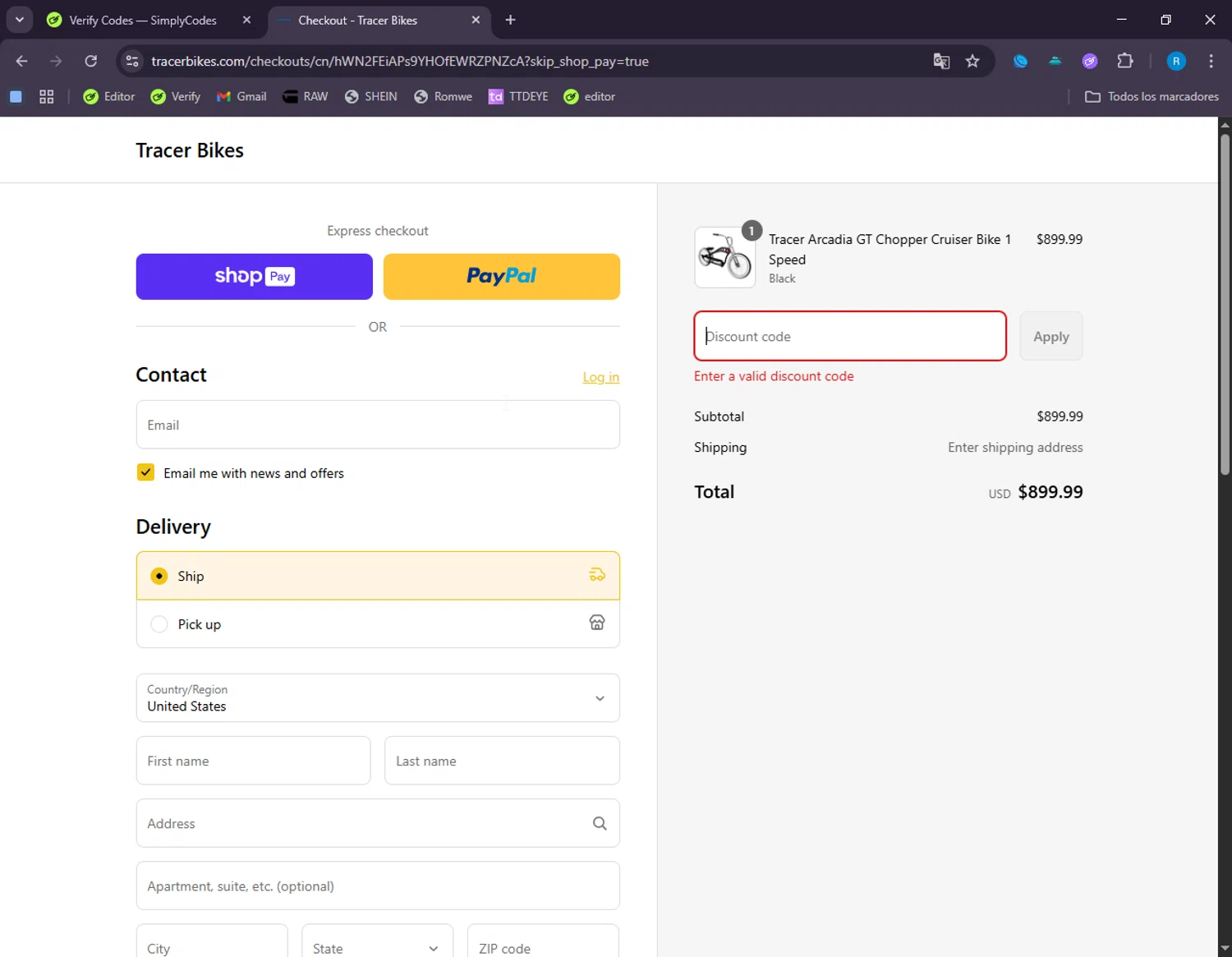
Task: Translate this page icon
Action: click(941, 61)
